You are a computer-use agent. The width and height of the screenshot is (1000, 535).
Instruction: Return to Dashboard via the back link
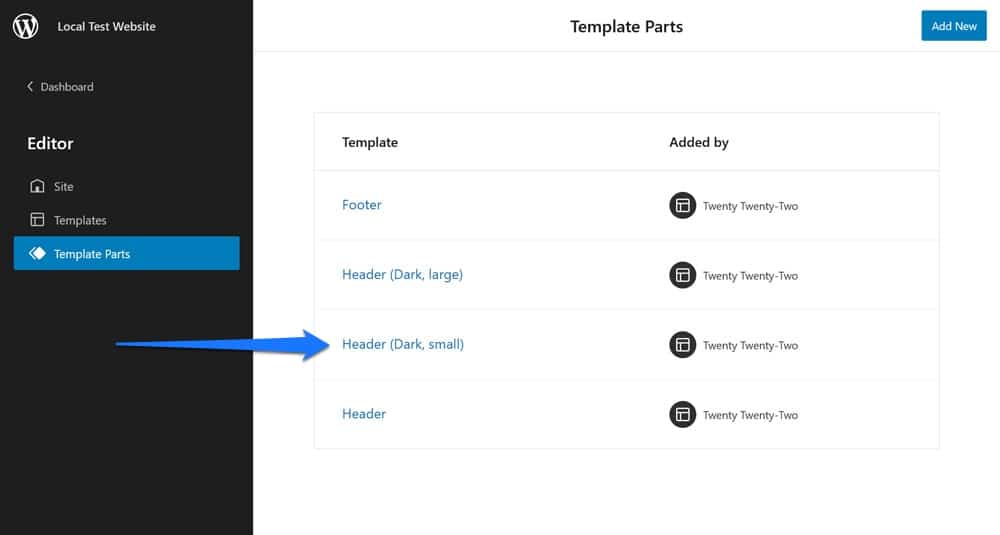67,87
